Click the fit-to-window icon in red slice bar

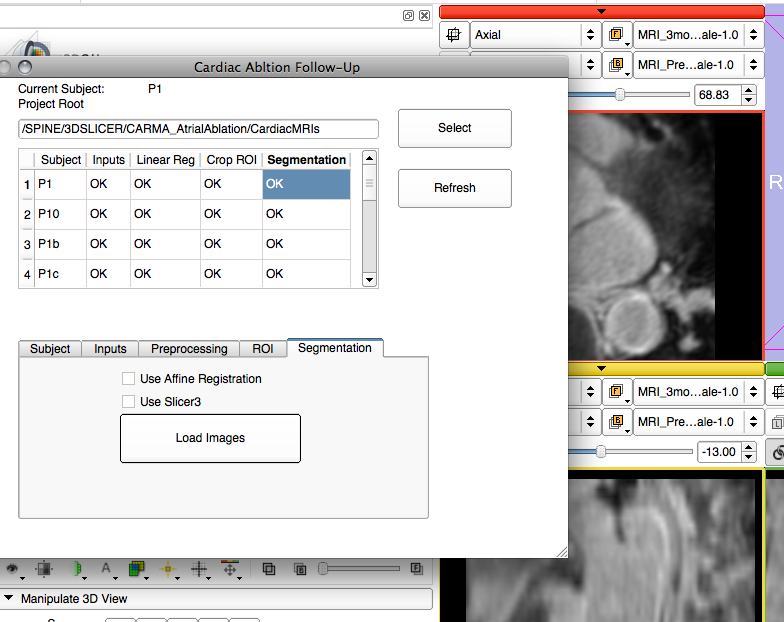454,35
